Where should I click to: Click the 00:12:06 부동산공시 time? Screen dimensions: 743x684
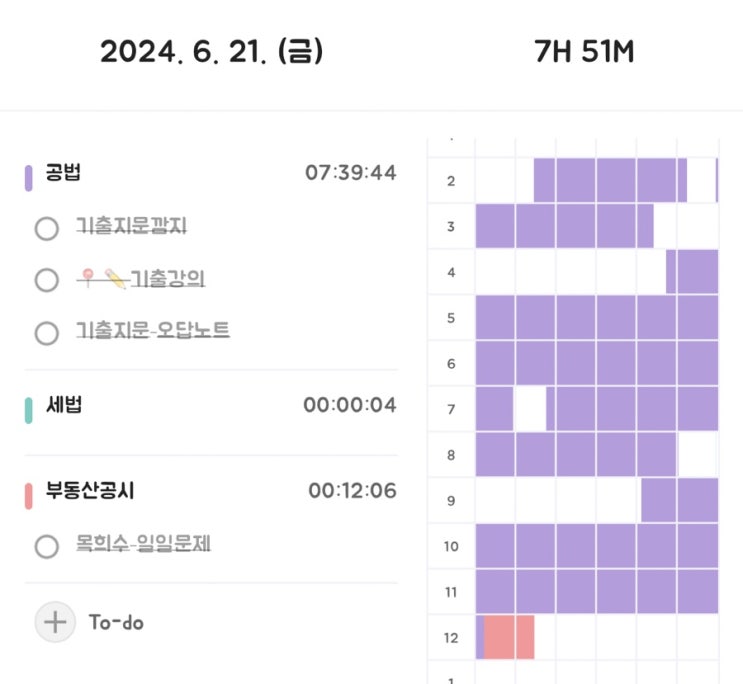(352, 491)
